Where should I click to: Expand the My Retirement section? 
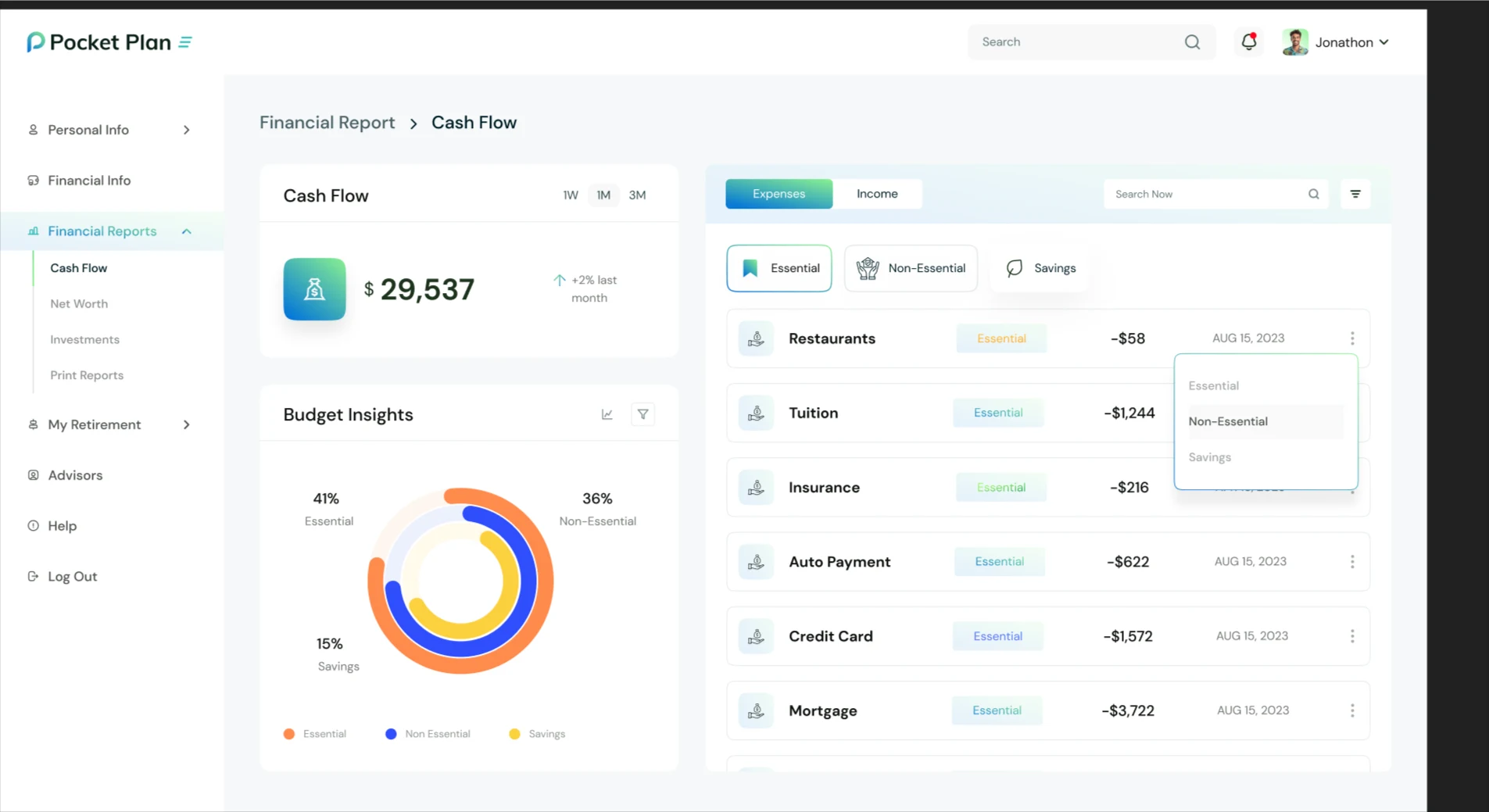click(187, 424)
